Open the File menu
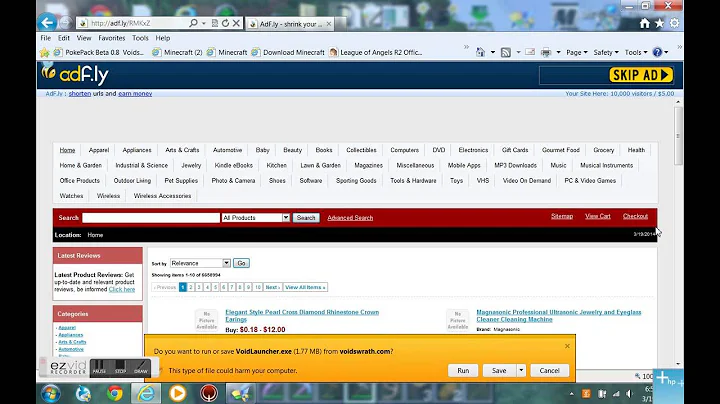The height and width of the screenshot is (404, 720). 46,38
